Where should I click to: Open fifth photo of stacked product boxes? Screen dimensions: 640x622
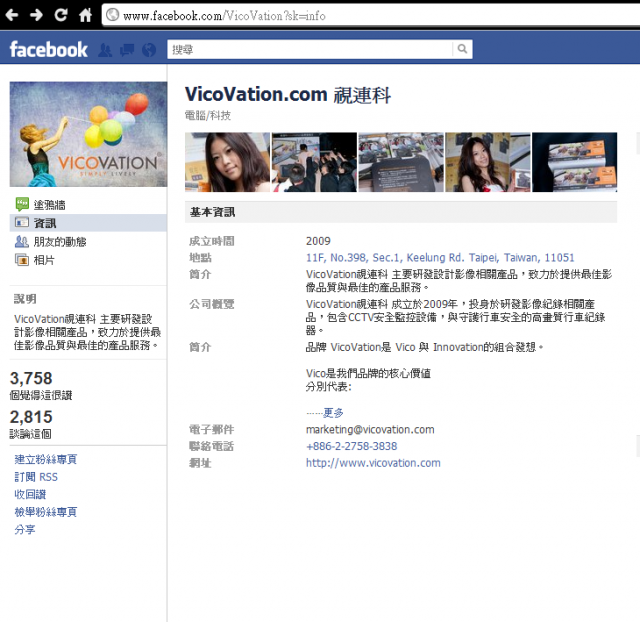(x=575, y=162)
